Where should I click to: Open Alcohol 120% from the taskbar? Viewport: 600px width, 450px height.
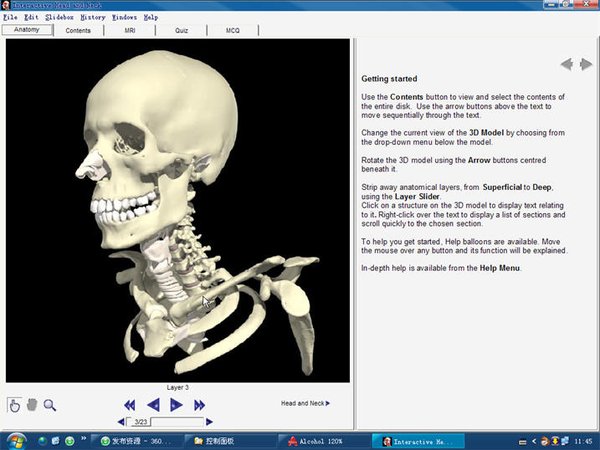click(320, 440)
